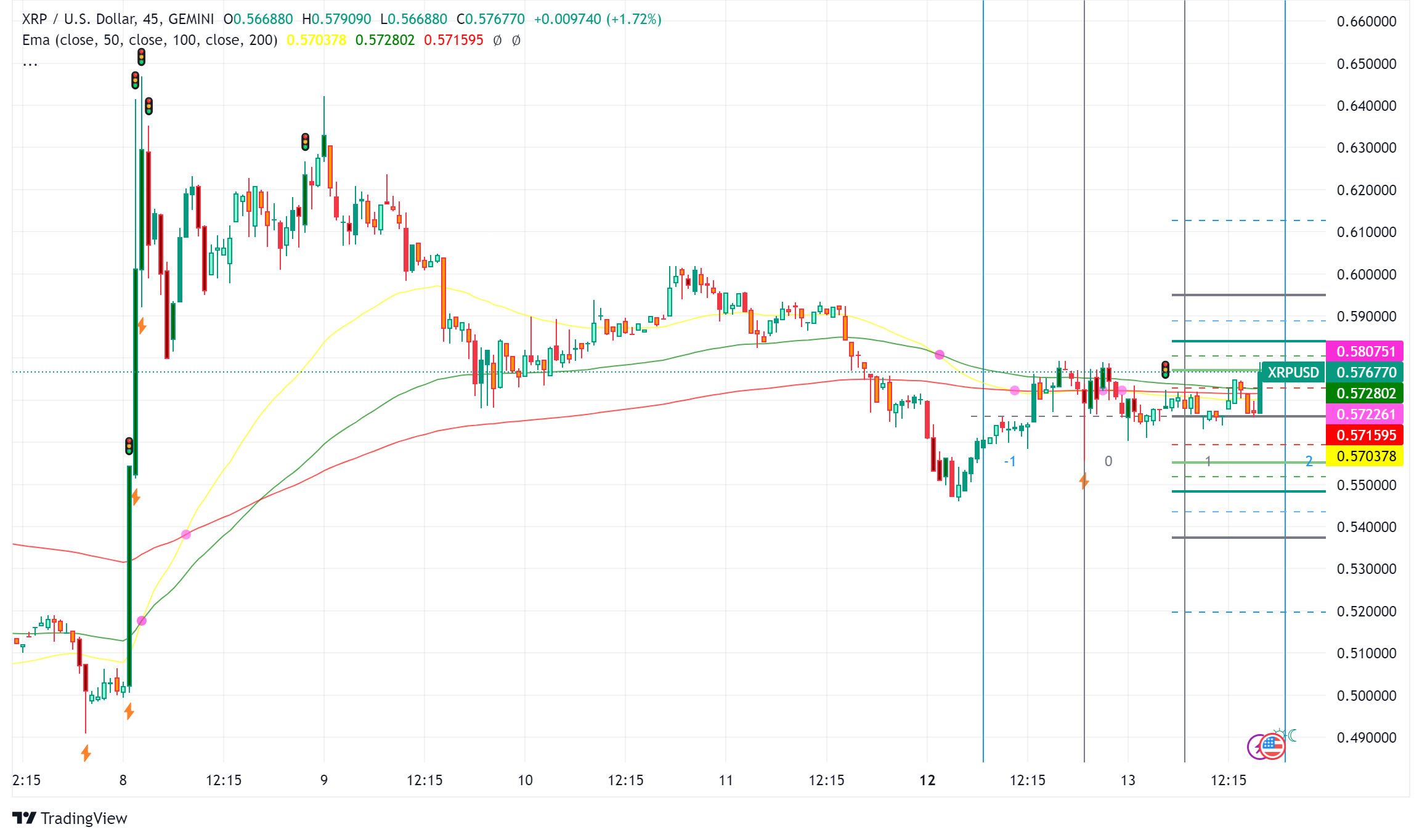
Task: Click the green crescent moon session icon
Action: [1293, 735]
